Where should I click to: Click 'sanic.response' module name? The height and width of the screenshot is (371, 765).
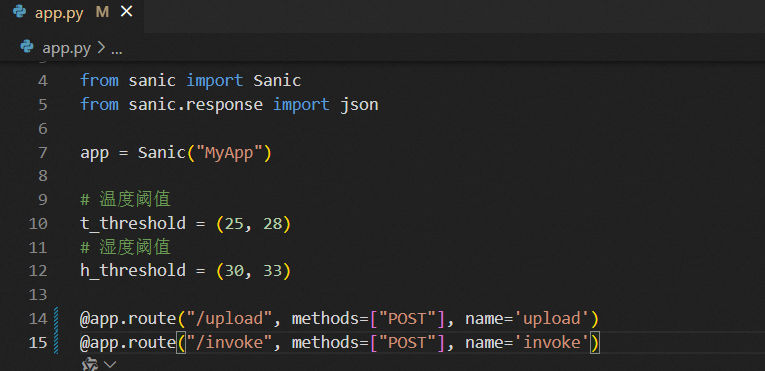tap(195, 105)
